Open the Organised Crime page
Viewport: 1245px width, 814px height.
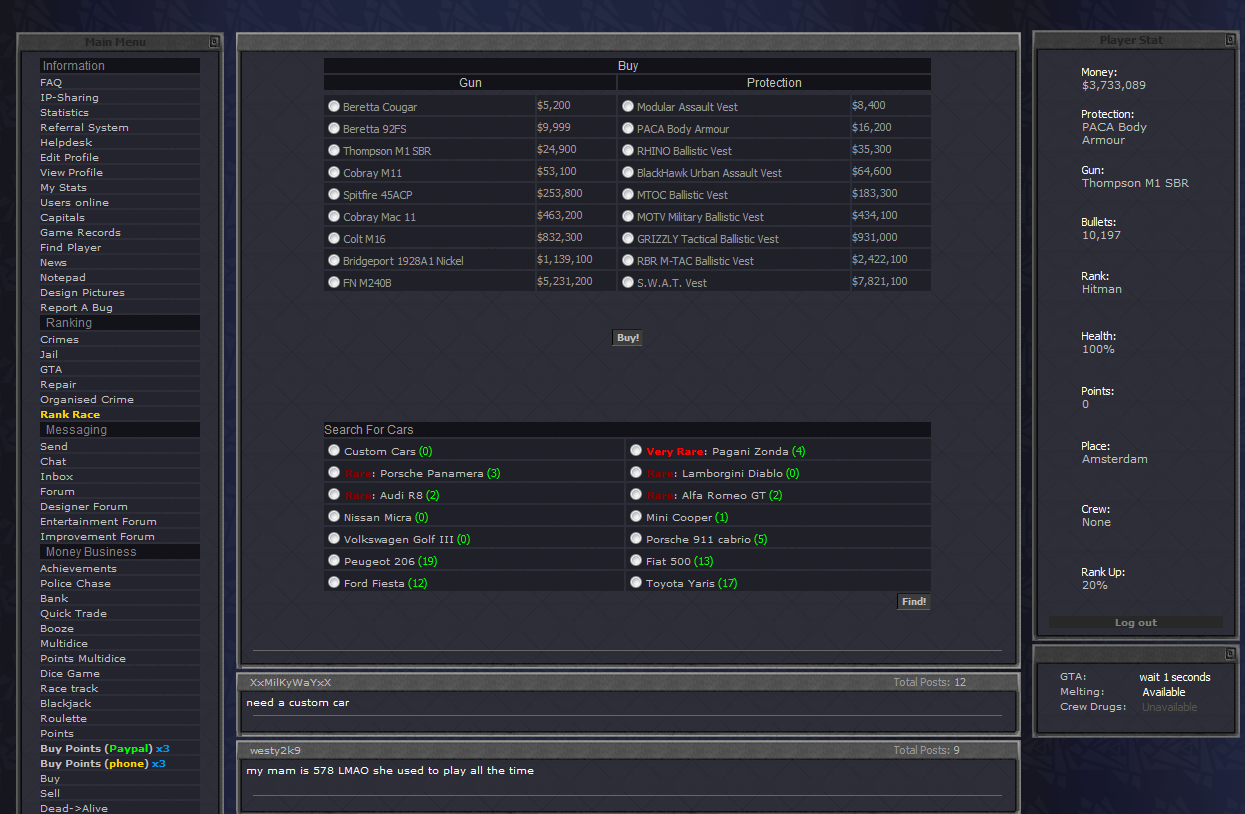coord(86,399)
